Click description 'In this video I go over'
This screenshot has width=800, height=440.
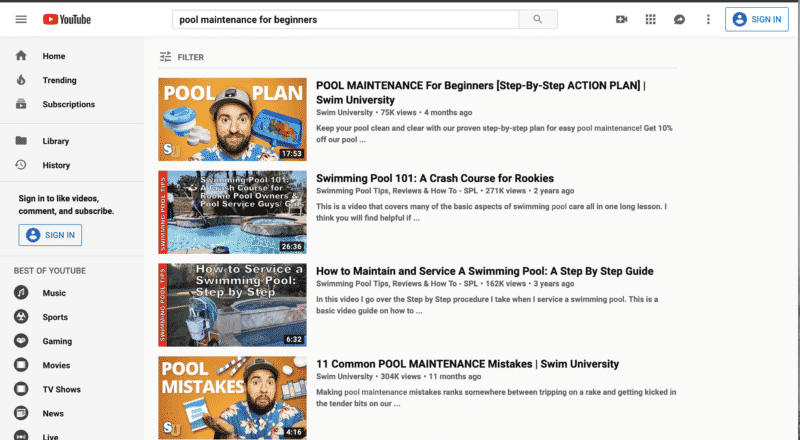[487, 305]
